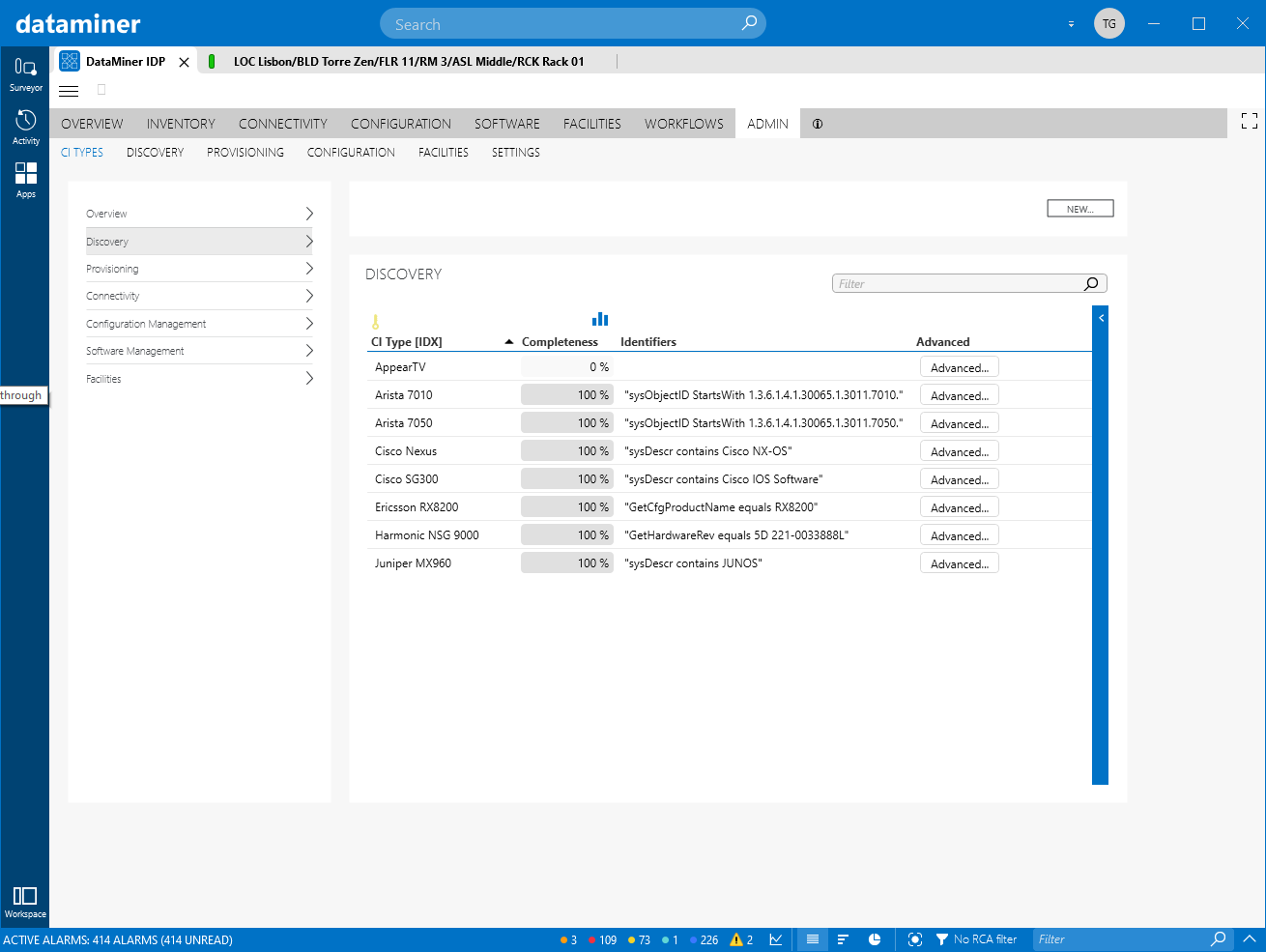This screenshot has height=952, width=1266.
Task: Switch to the OVERVIEW tab
Action: coord(92,124)
